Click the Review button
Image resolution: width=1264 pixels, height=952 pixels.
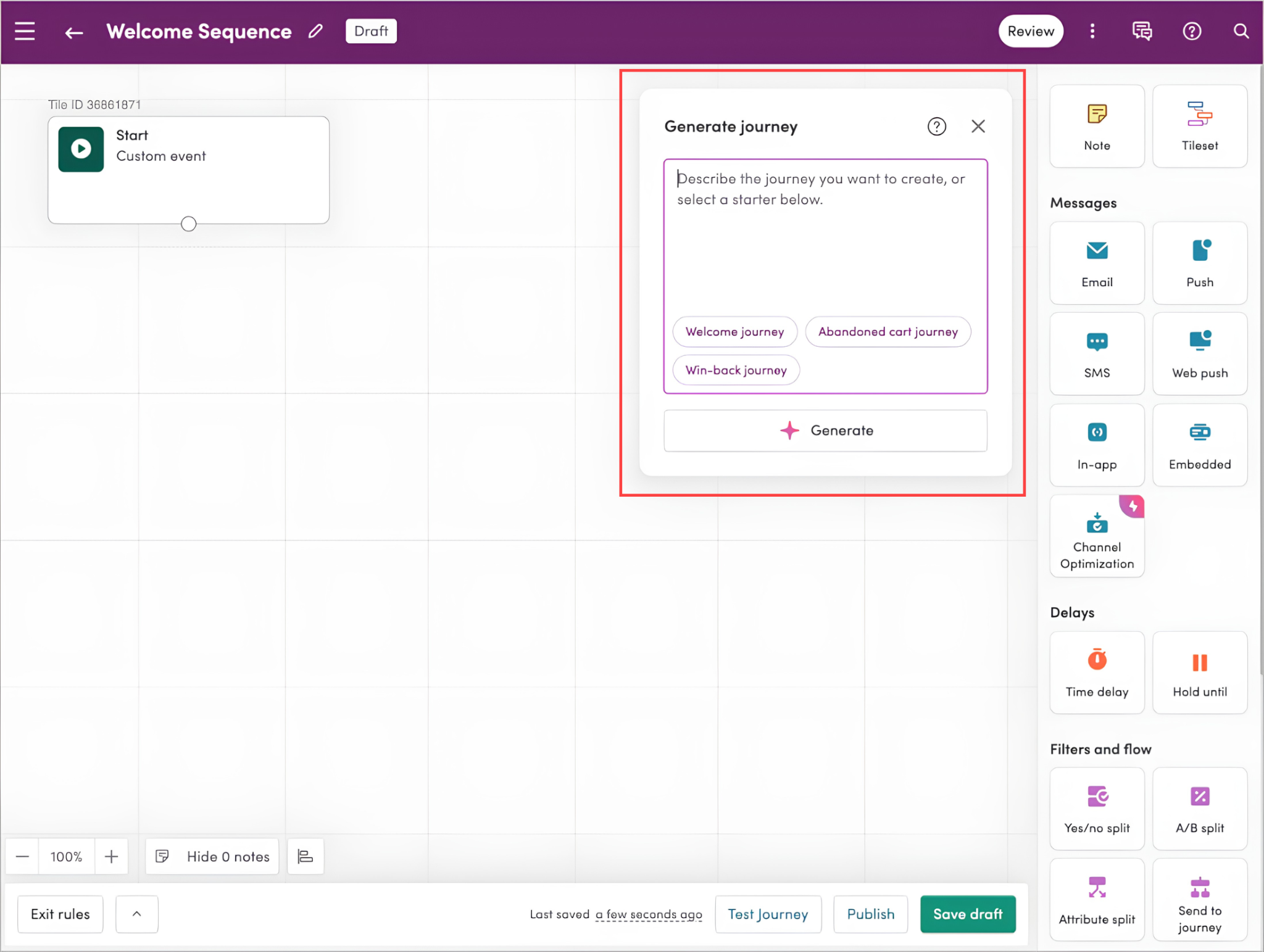point(1030,31)
